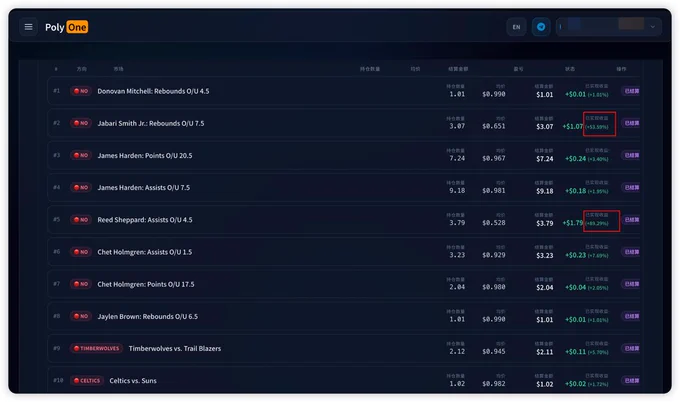Select Celtics vs. Suns market
The width and height of the screenshot is (680, 402).
[133, 380]
